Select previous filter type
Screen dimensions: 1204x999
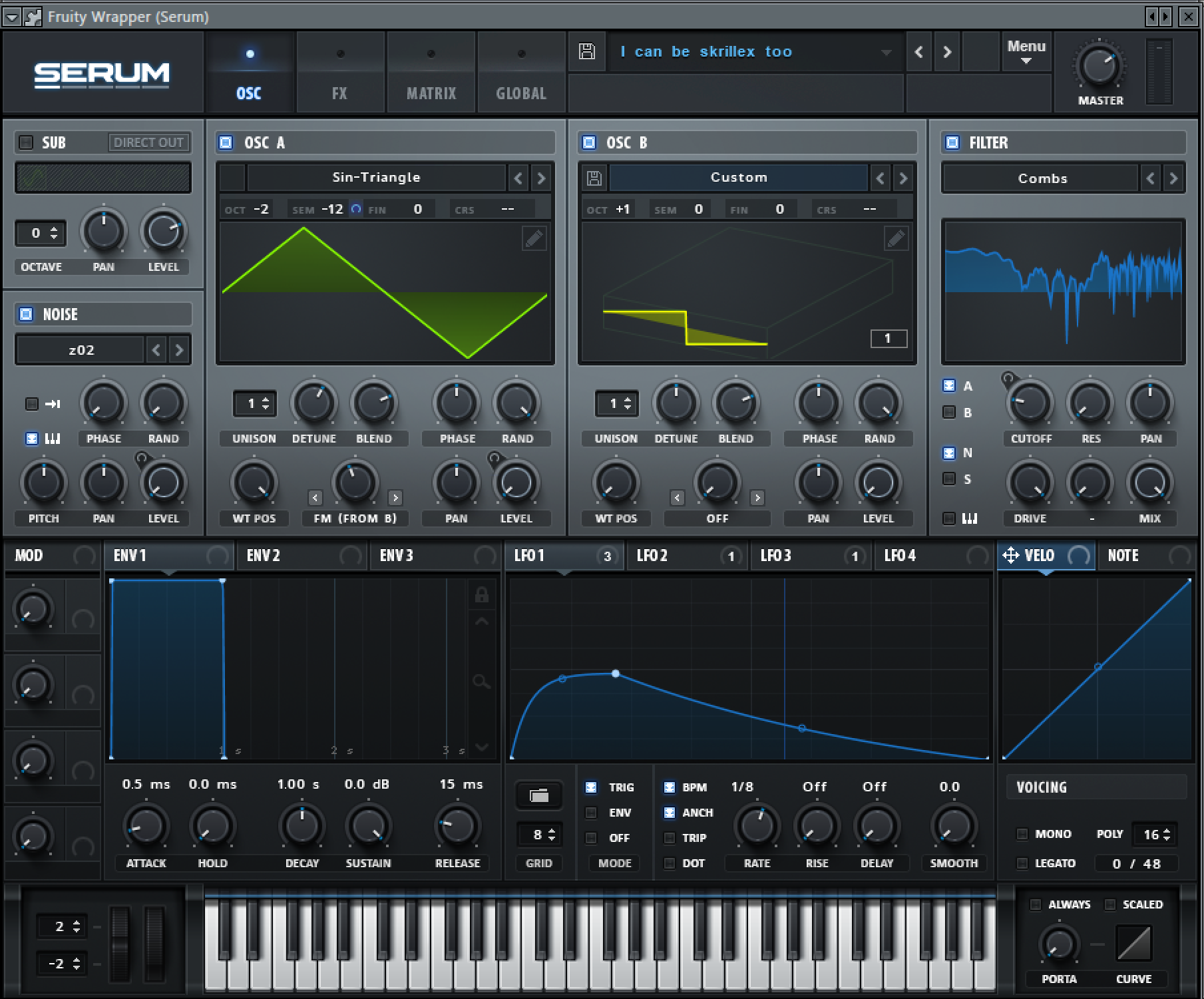(1151, 178)
